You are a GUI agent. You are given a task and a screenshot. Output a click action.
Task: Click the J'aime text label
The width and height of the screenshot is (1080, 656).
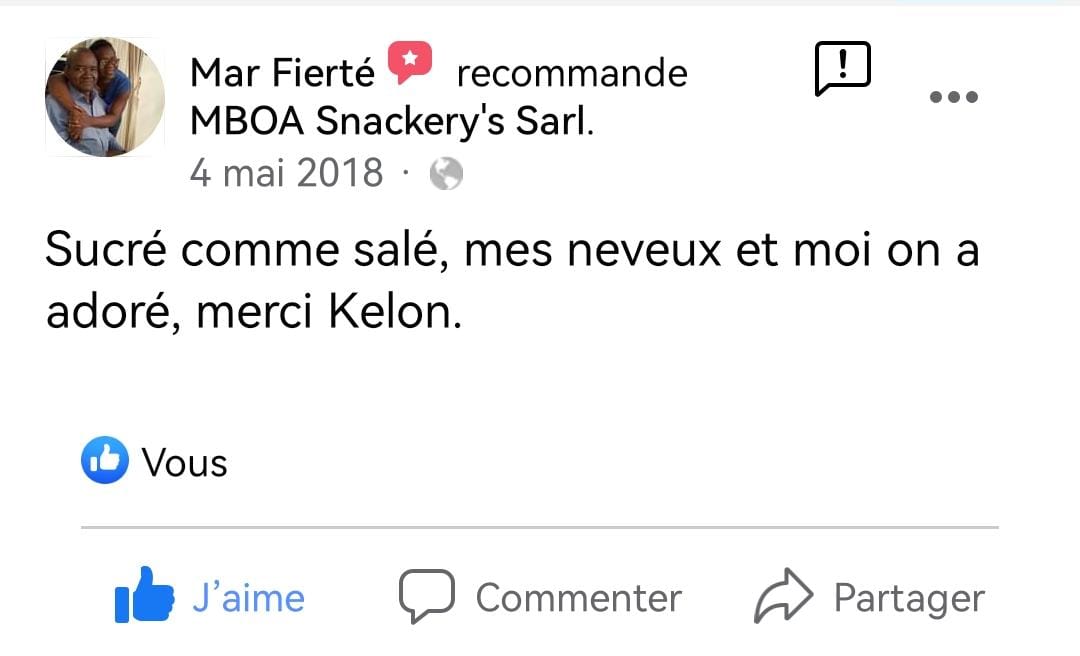pyautogui.click(x=248, y=598)
